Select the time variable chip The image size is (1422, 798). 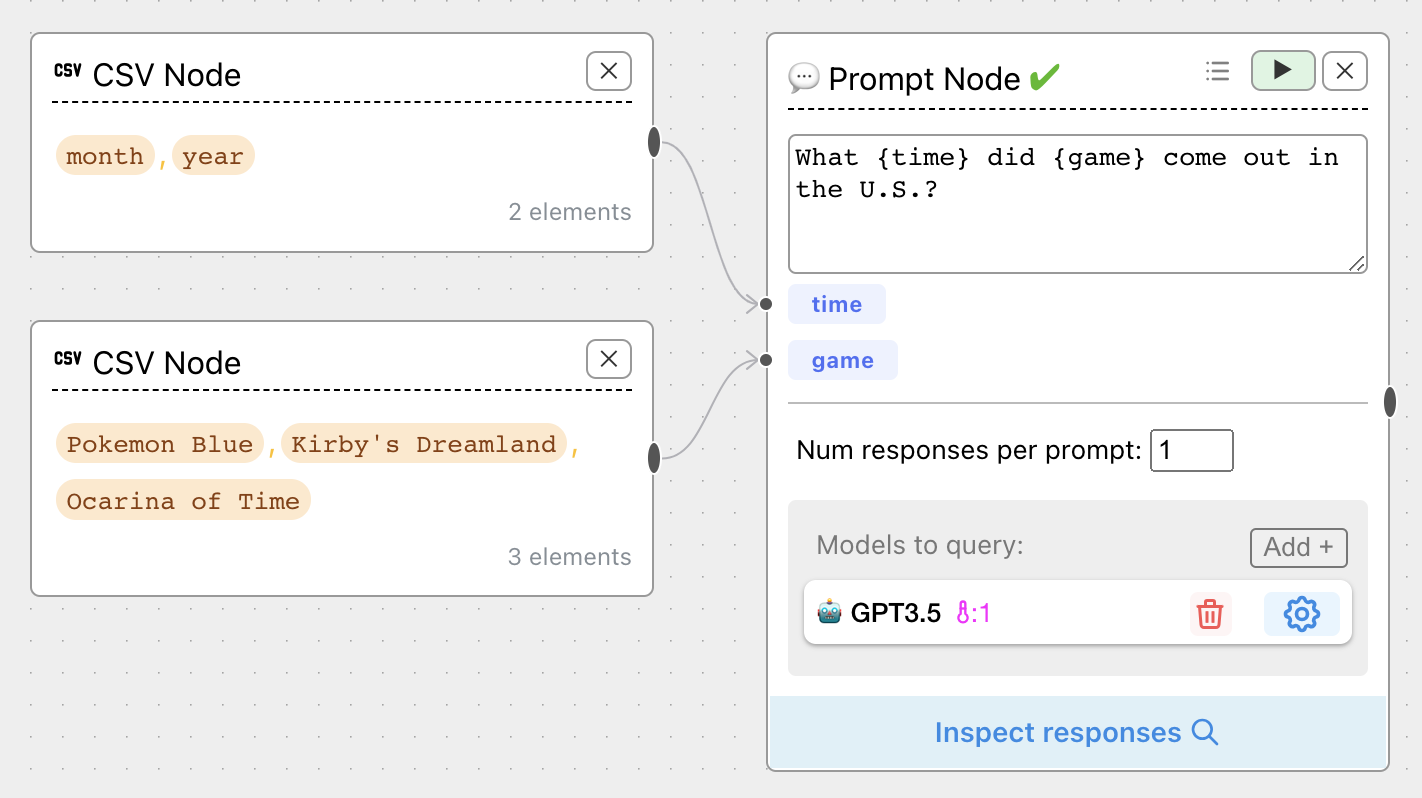point(837,304)
